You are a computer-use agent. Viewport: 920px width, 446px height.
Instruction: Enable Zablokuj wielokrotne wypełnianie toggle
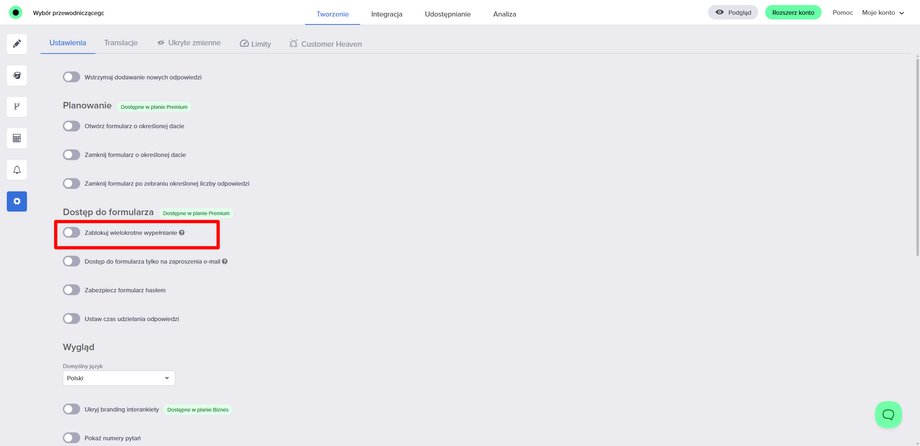click(x=71, y=232)
